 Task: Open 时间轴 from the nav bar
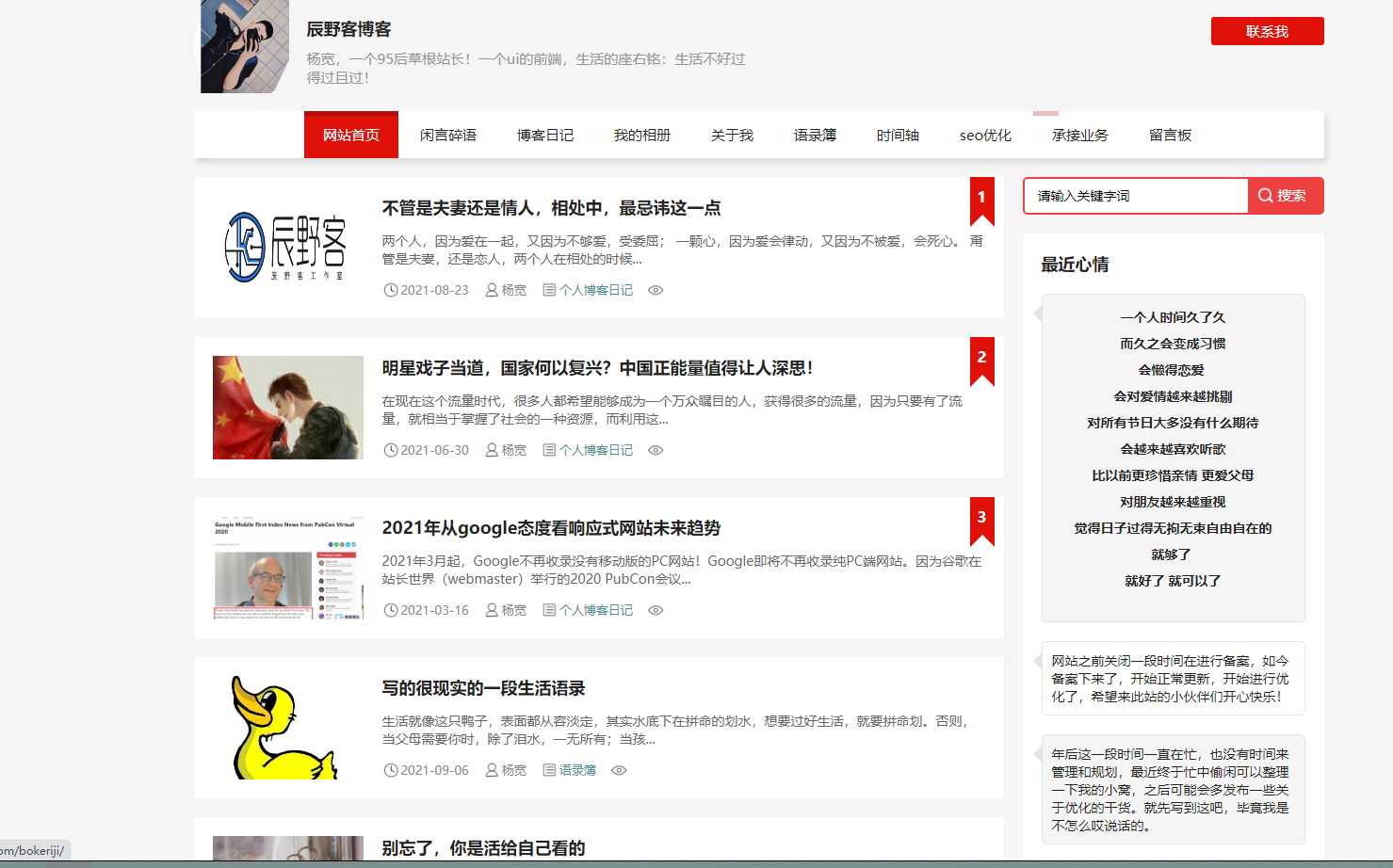tap(898, 136)
